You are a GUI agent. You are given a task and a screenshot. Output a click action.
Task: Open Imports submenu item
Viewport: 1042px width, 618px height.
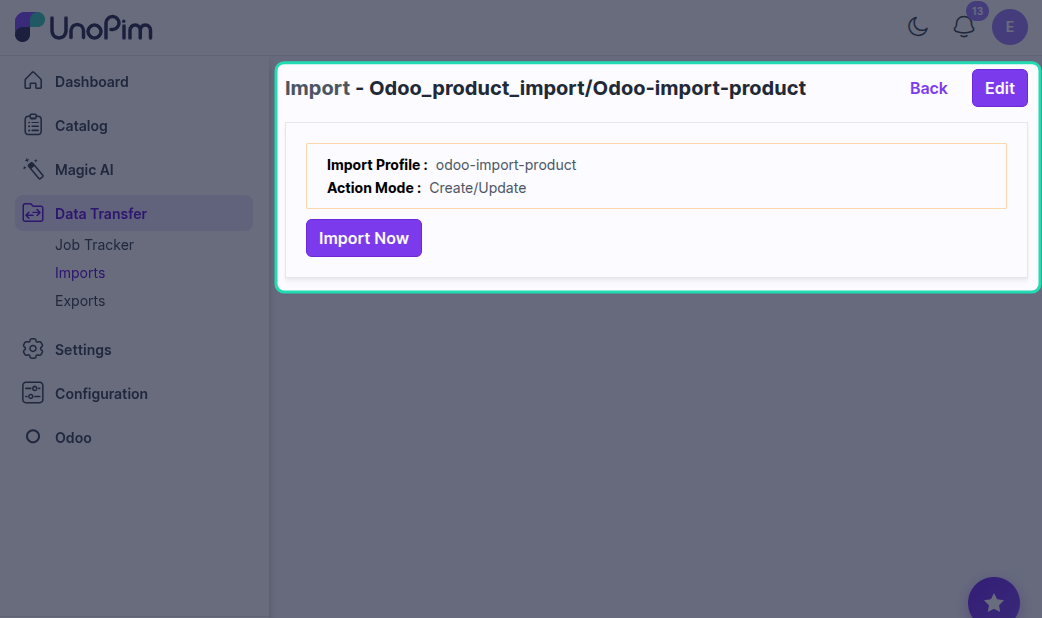pos(80,273)
